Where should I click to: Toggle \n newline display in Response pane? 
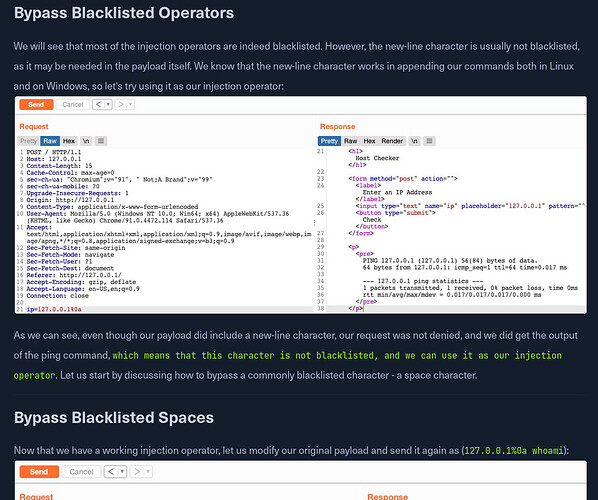pos(414,141)
